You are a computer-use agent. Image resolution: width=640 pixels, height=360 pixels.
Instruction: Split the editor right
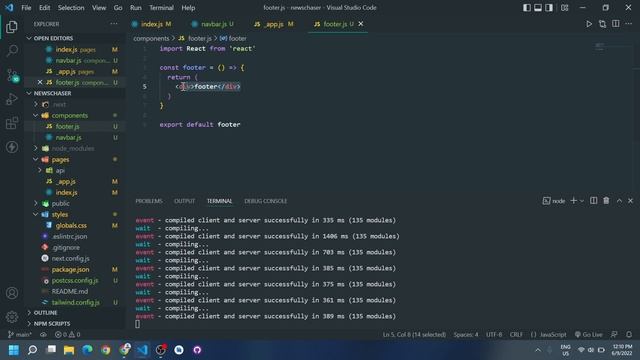[616, 24]
